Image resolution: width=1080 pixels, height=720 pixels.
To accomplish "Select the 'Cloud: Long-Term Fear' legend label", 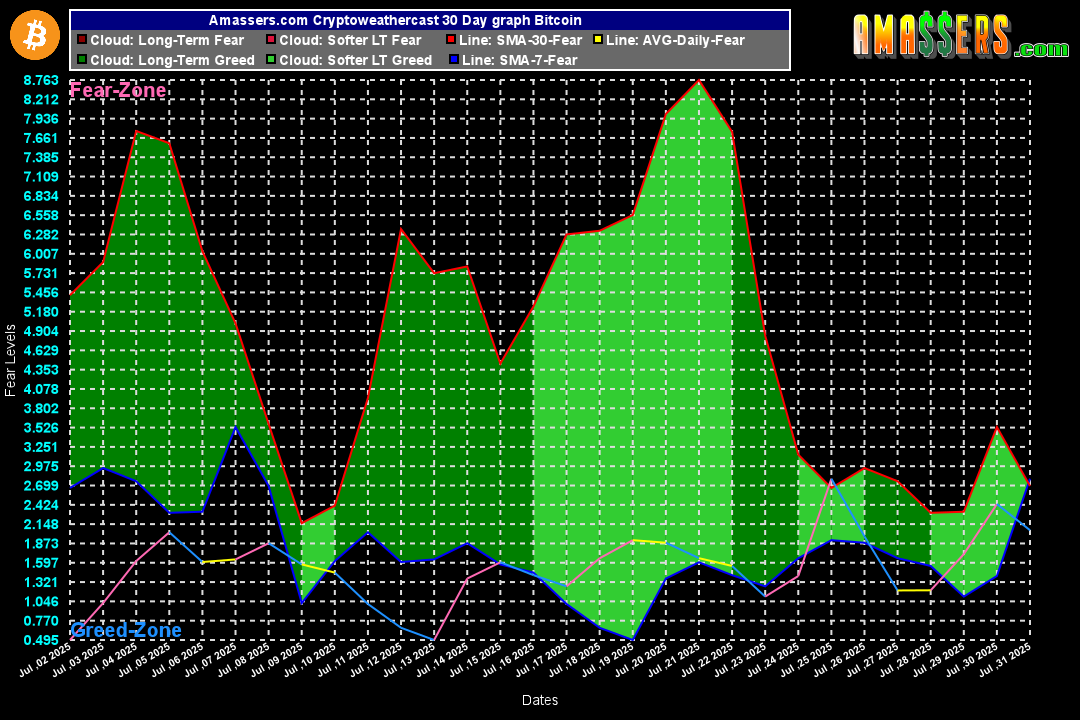I will (x=167, y=40).
